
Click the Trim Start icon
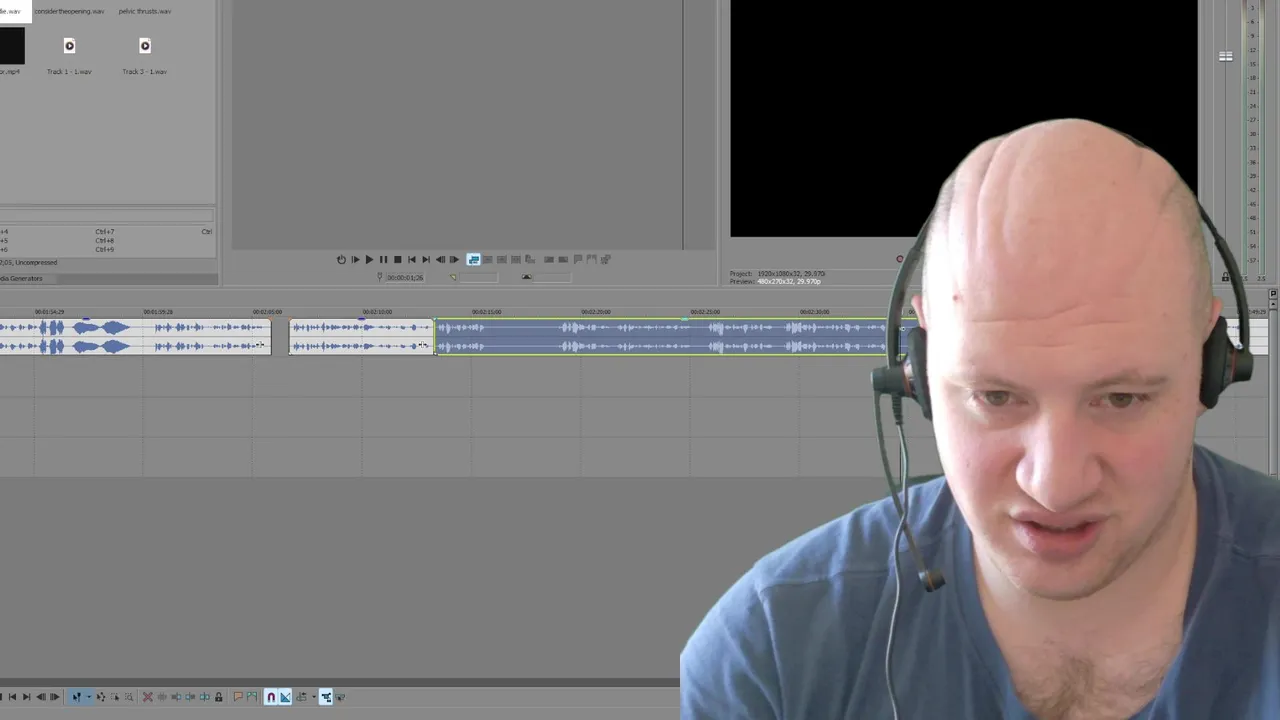click(176, 697)
